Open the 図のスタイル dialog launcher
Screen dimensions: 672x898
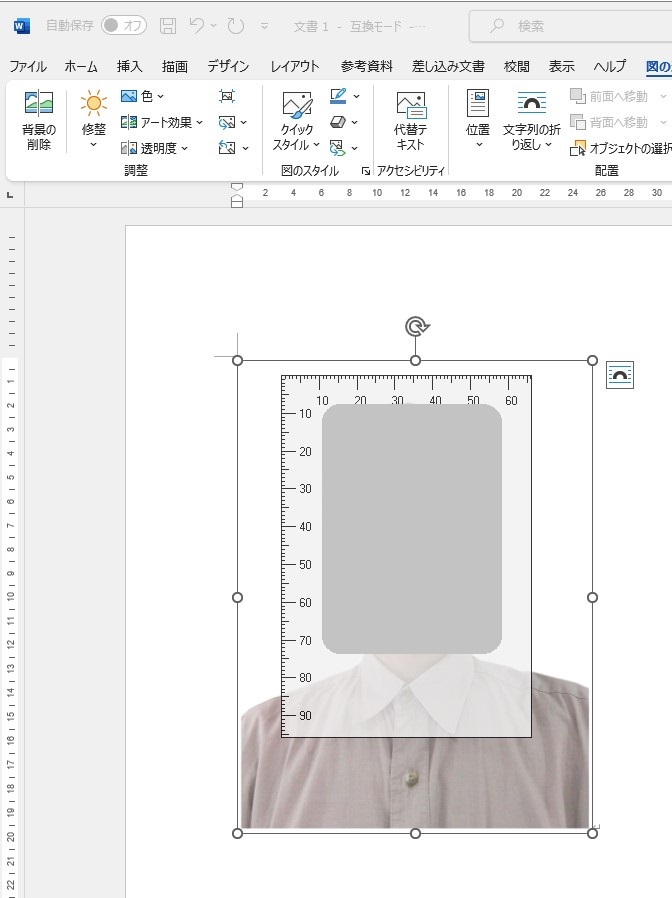(365, 171)
